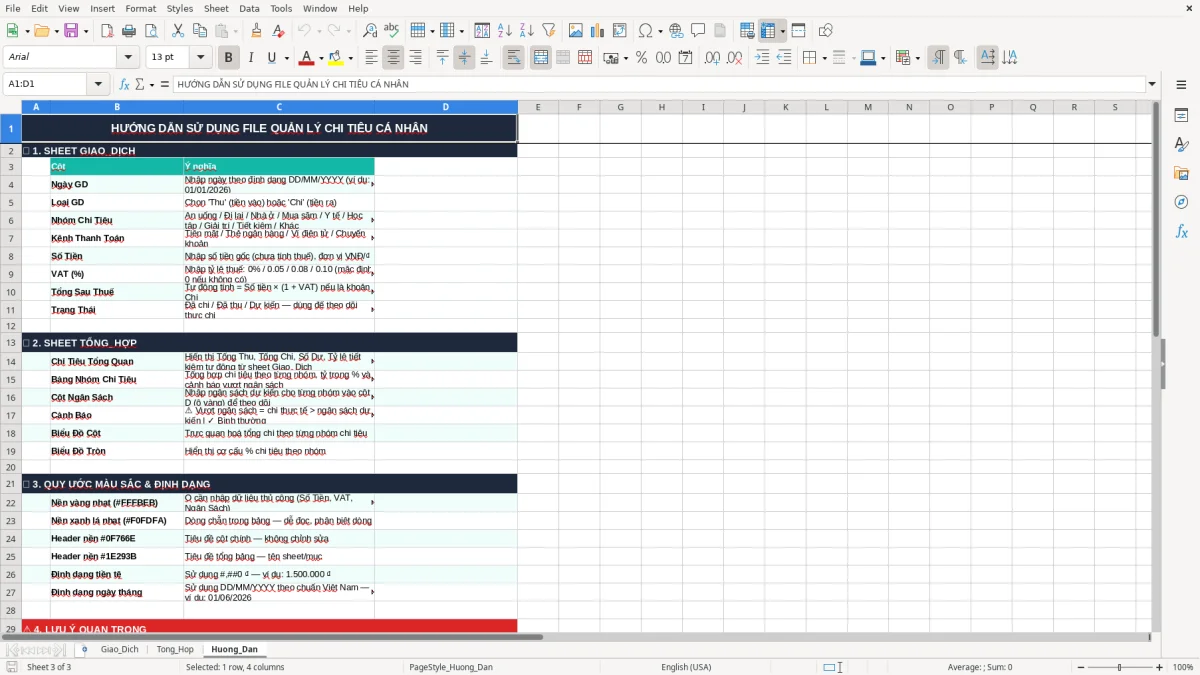
Task: Run the spelling check
Action: [x=392, y=31]
